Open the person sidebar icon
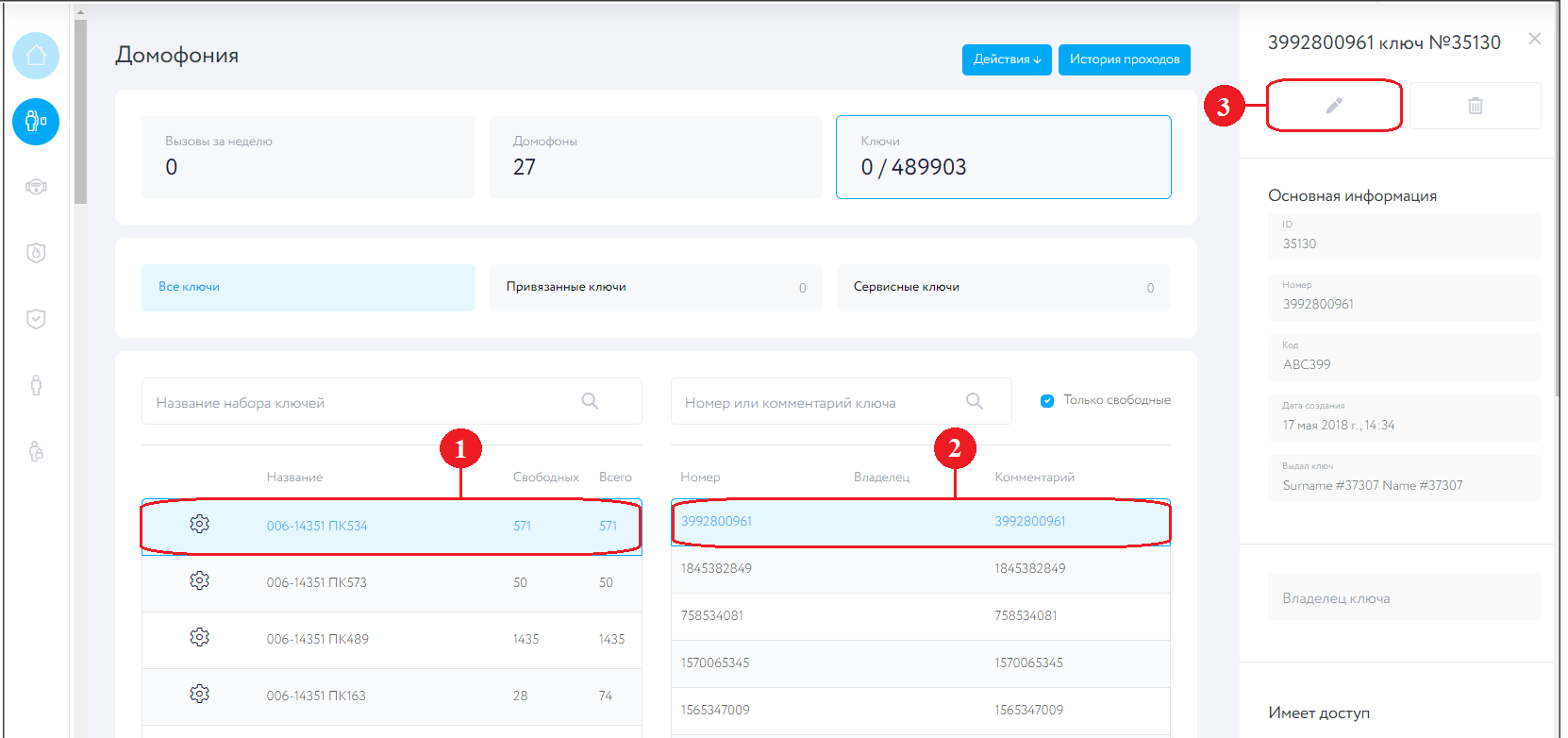Screen dimensions: 1568x738 pos(36,385)
